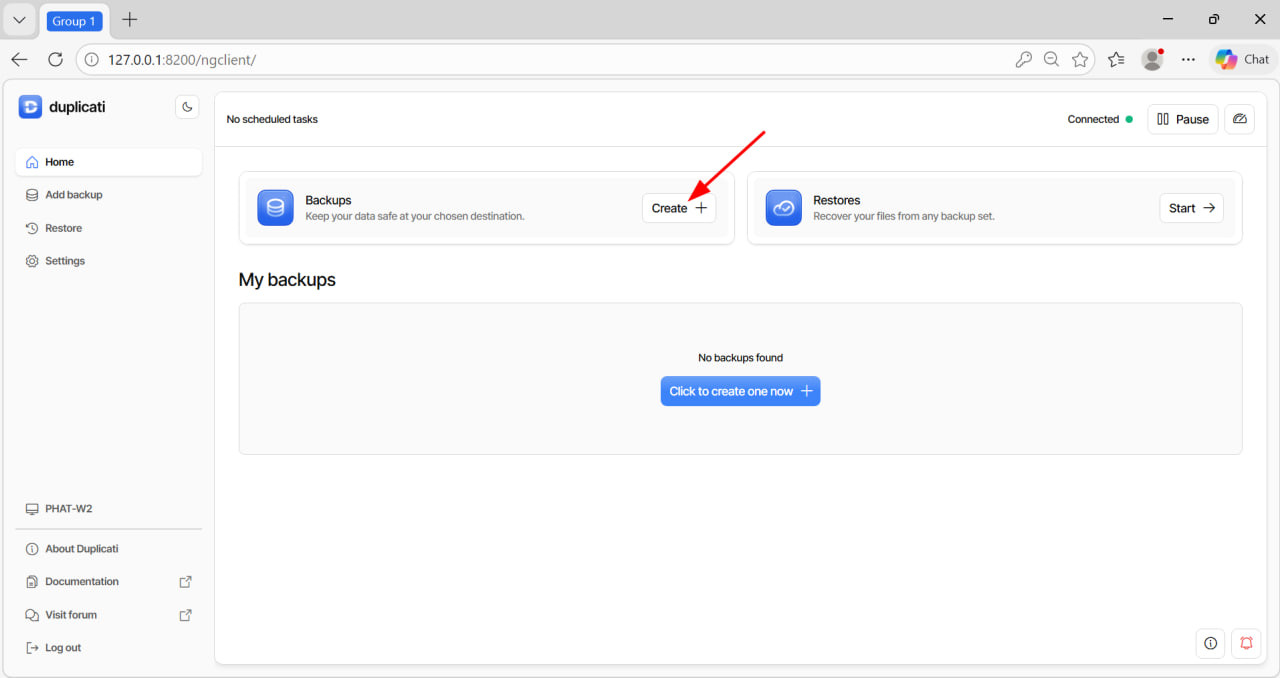
Task: Go to Home in sidebar
Action: [x=59, y=162]
